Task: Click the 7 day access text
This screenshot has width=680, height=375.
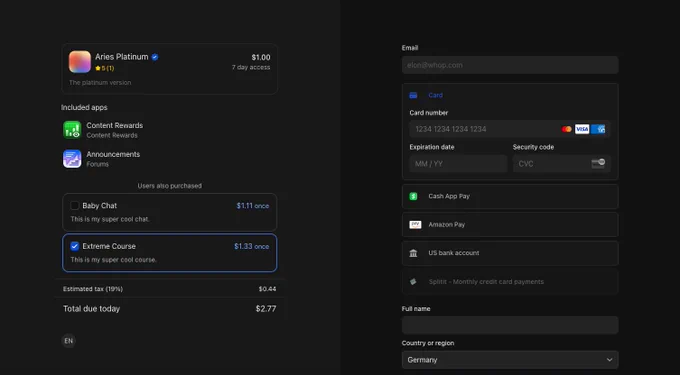Action: [x=251, y=67]
